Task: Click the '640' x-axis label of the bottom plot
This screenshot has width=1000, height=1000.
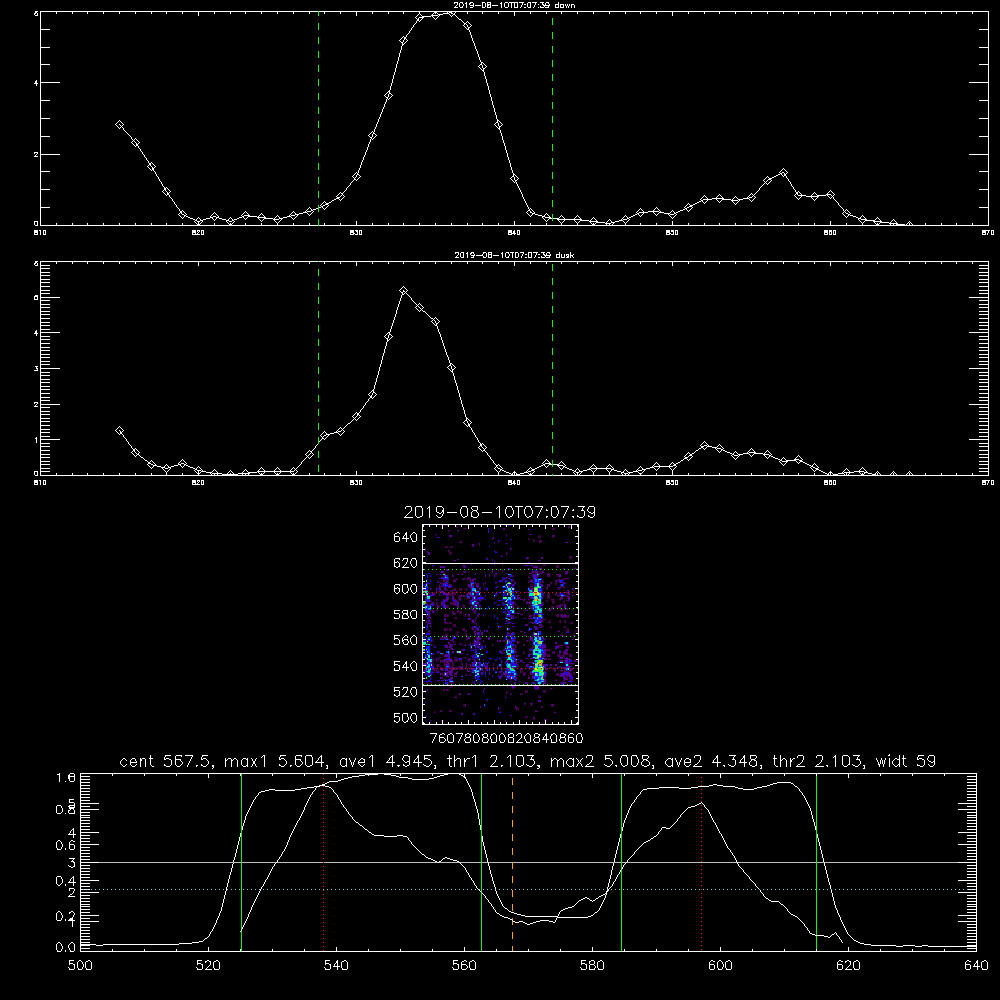Action: pos(976,966)
